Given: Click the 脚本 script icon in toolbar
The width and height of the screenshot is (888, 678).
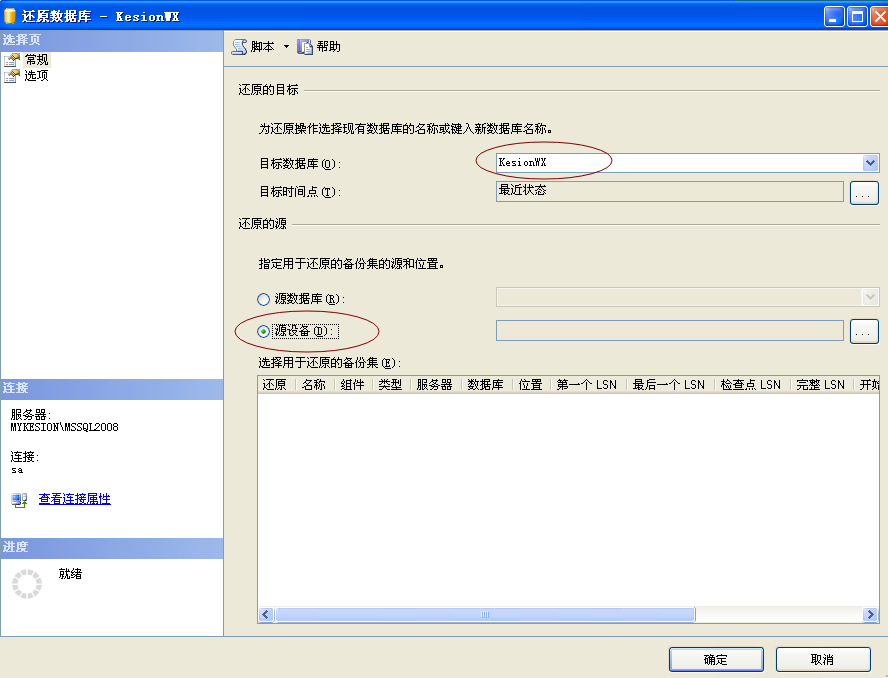Looking at the screenshot, I should click(239, 47).
